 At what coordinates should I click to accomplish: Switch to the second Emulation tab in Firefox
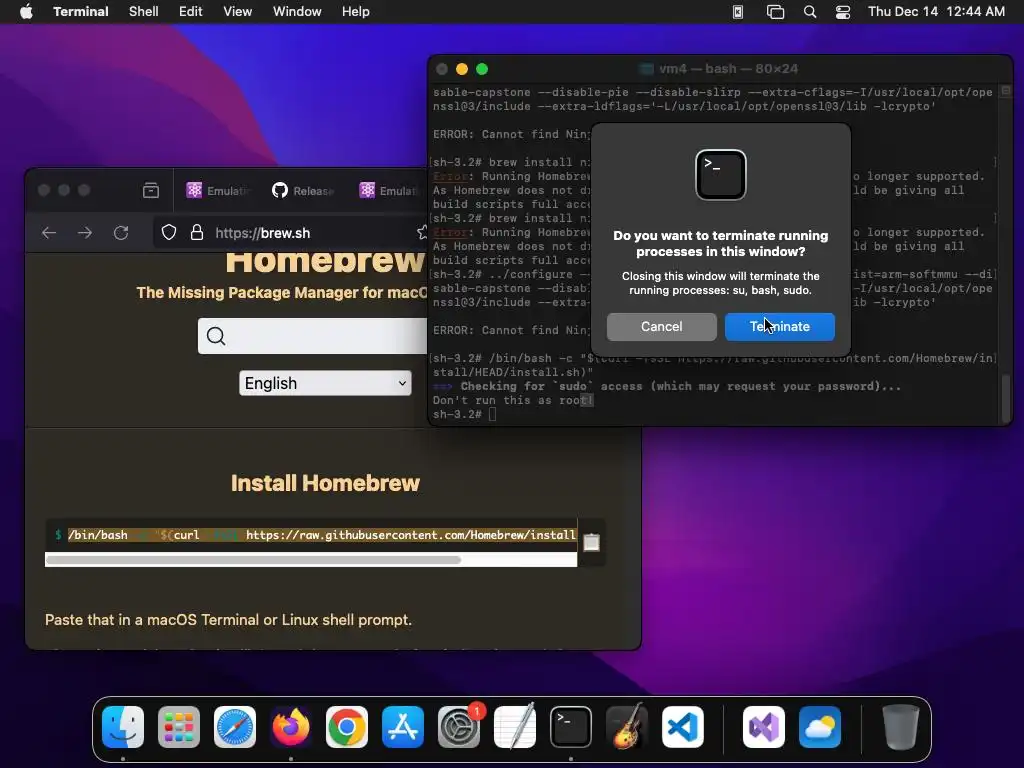coord(389,191)
